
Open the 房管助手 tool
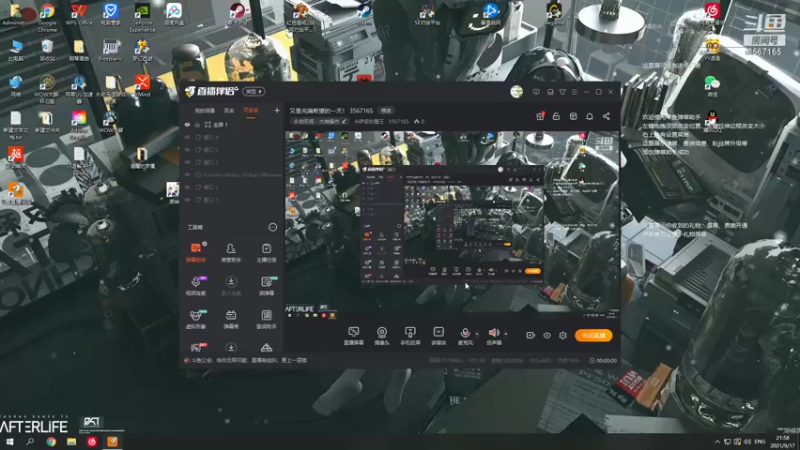[x=231, y=252]
